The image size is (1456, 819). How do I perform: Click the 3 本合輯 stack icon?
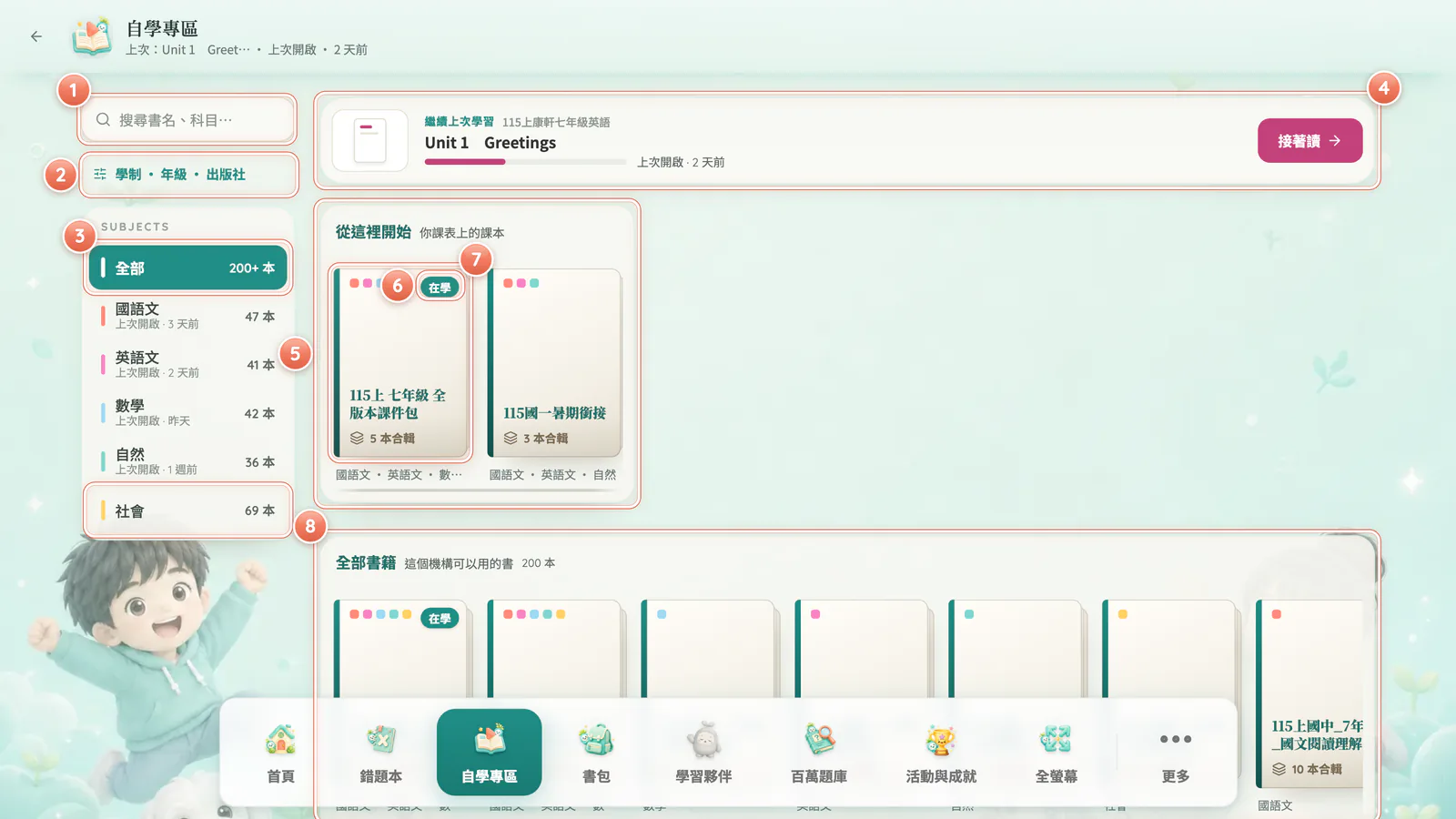coord(511,439)
